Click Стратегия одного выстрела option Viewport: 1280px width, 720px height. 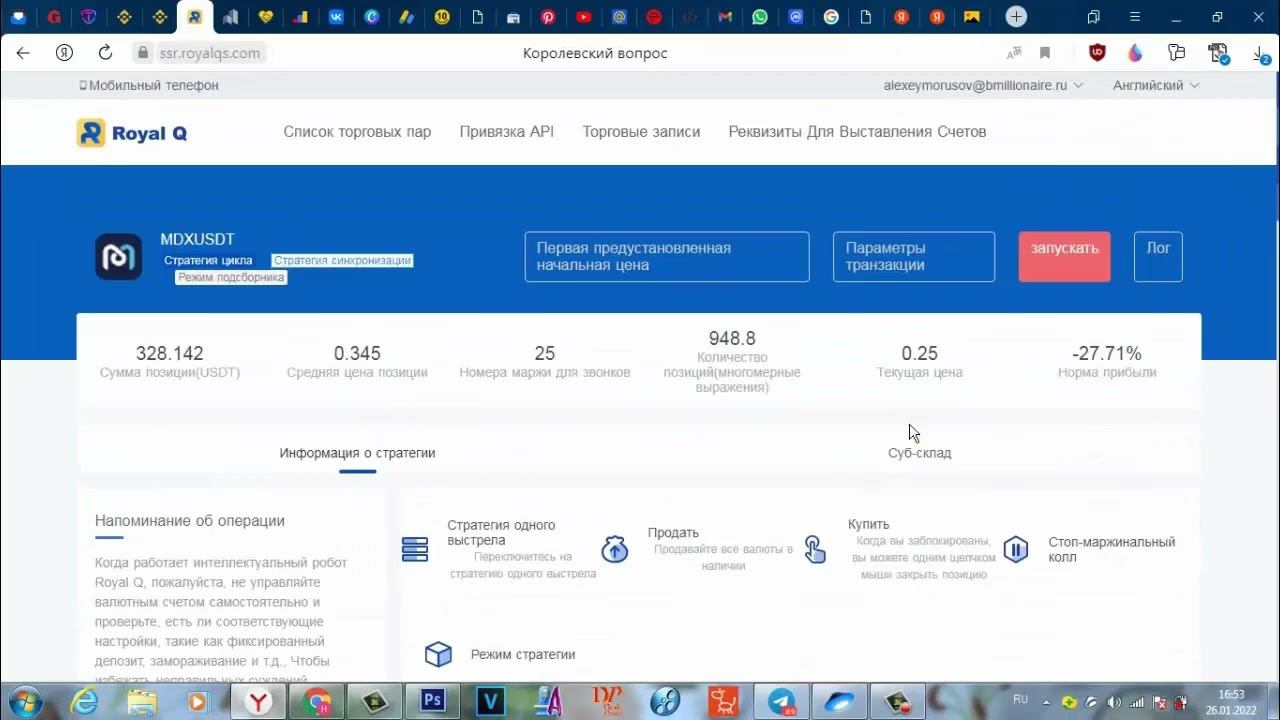coord(501,532)
